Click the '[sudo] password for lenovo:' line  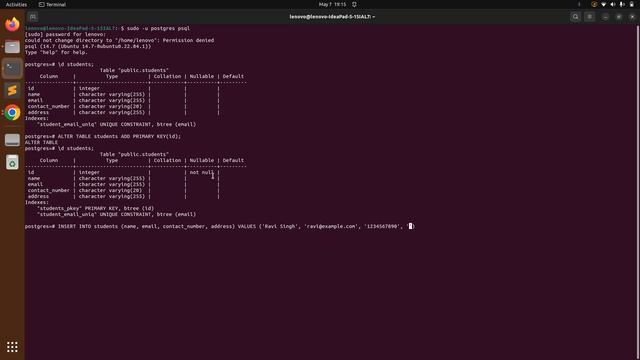point(65,34)
